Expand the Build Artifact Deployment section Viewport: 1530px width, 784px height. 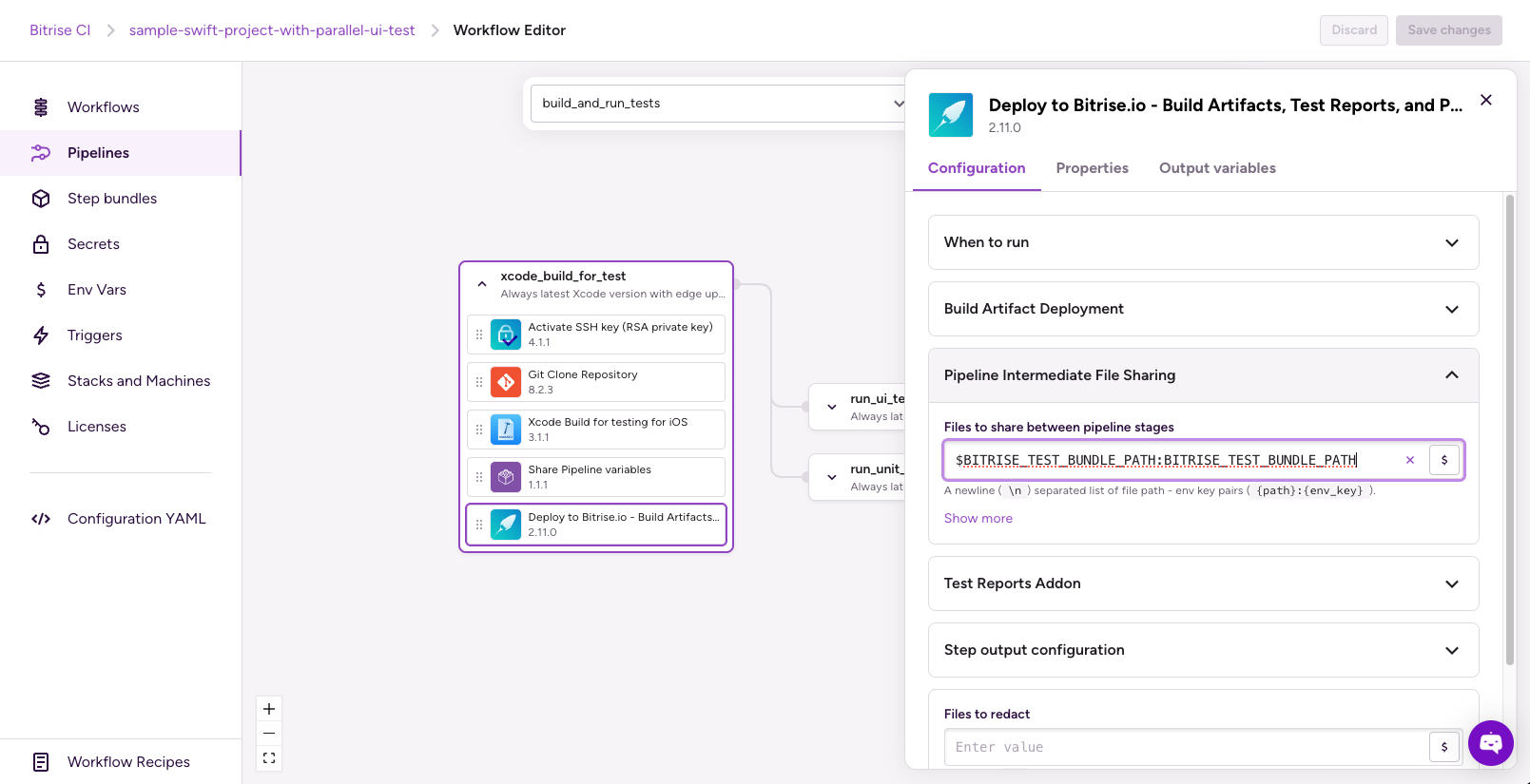coord(1203,309)
